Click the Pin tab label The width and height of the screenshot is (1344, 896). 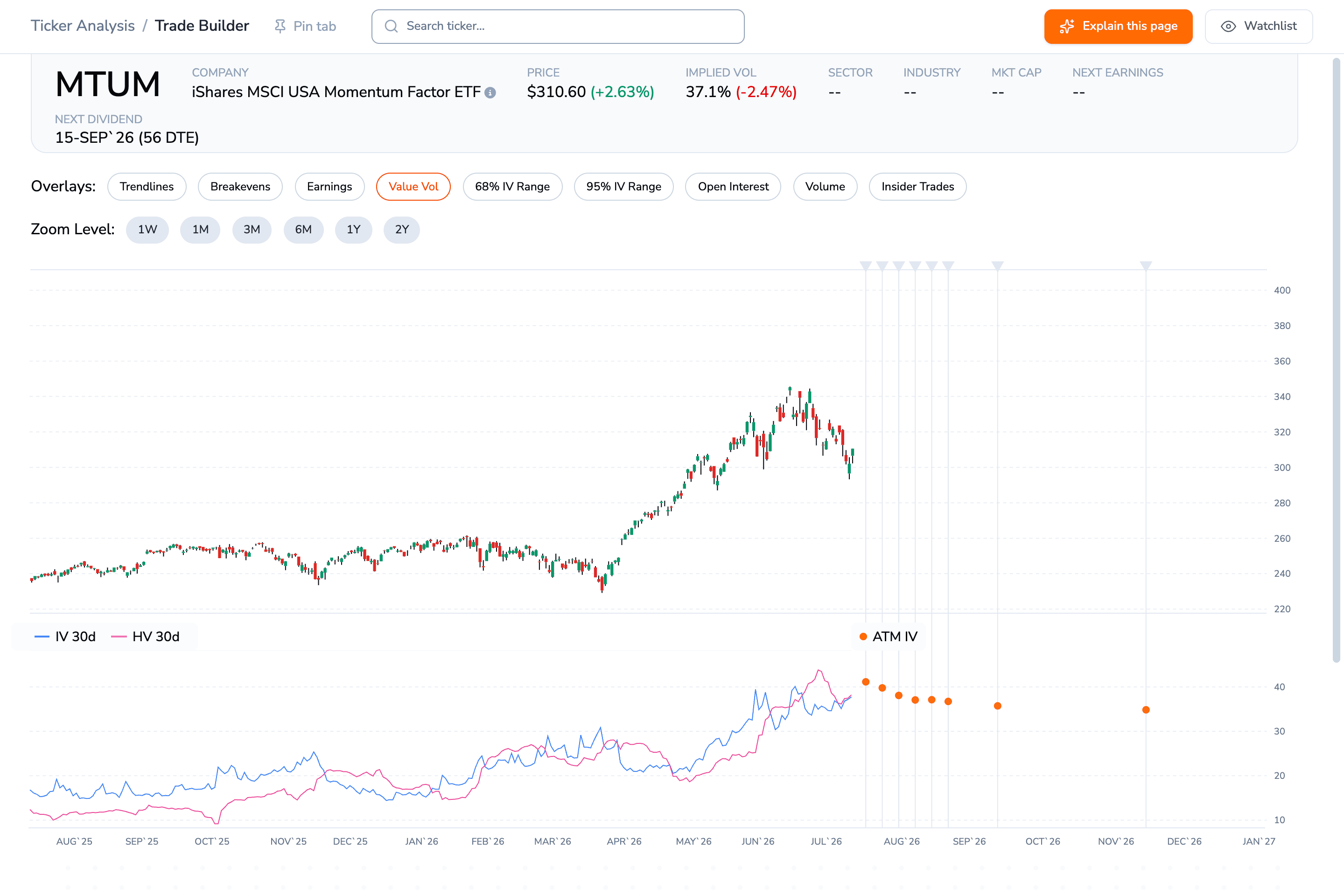coord(314,26)
